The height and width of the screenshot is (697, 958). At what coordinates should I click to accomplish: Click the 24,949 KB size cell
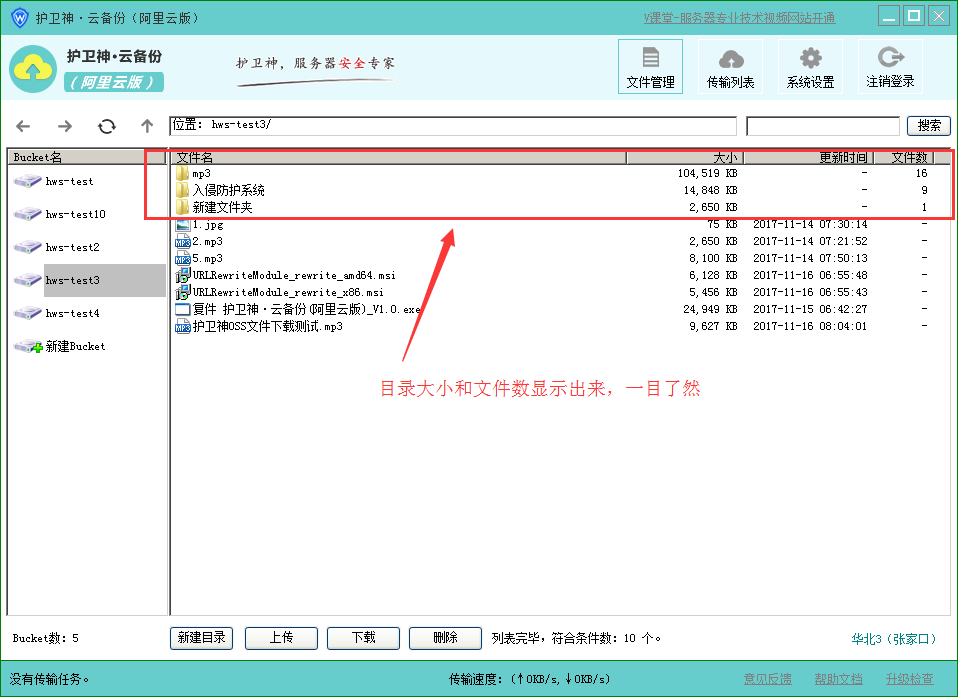711,310
